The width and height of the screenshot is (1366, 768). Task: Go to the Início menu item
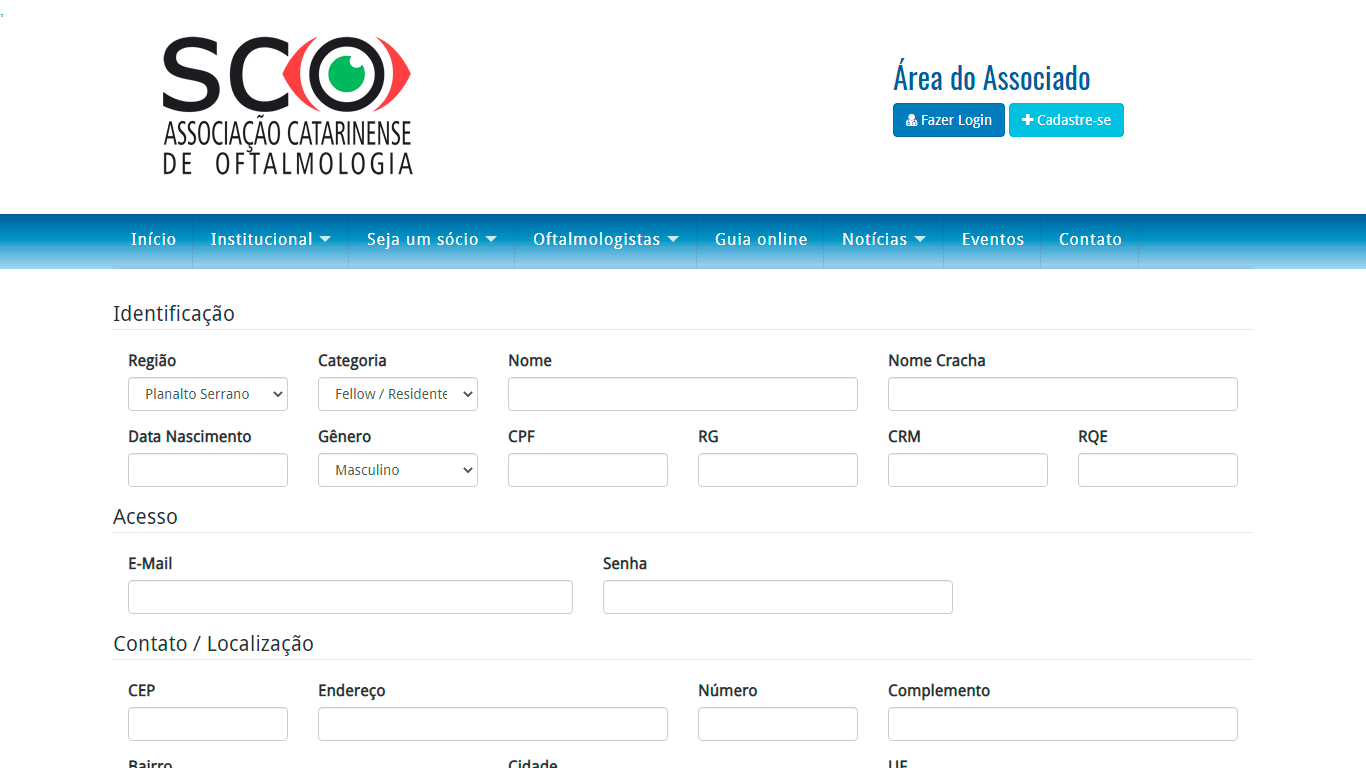coord(153,240)
